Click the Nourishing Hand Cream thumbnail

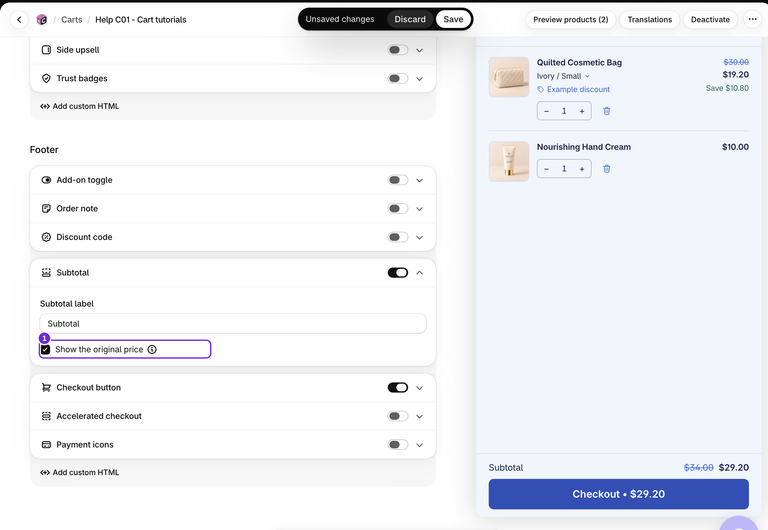509,162
